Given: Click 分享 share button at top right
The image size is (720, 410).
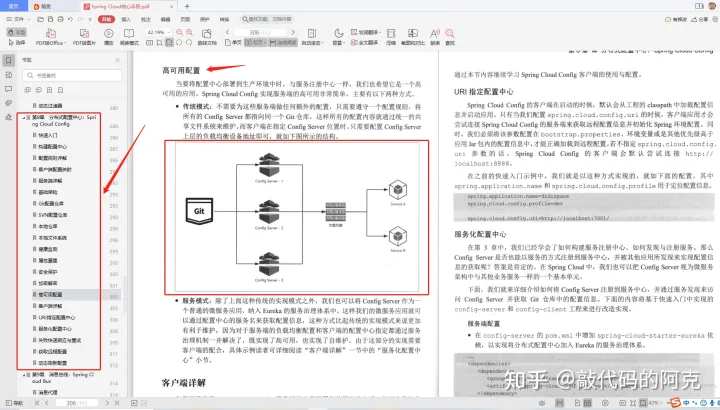Looking at the screenshot, I should [x=700, y=19].
